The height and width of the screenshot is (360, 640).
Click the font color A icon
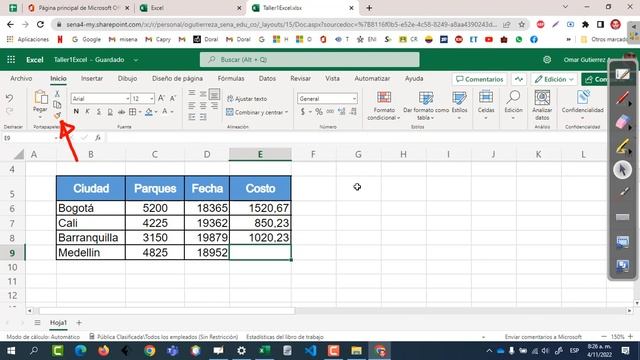pyautogui.click(x=164, y=111)
